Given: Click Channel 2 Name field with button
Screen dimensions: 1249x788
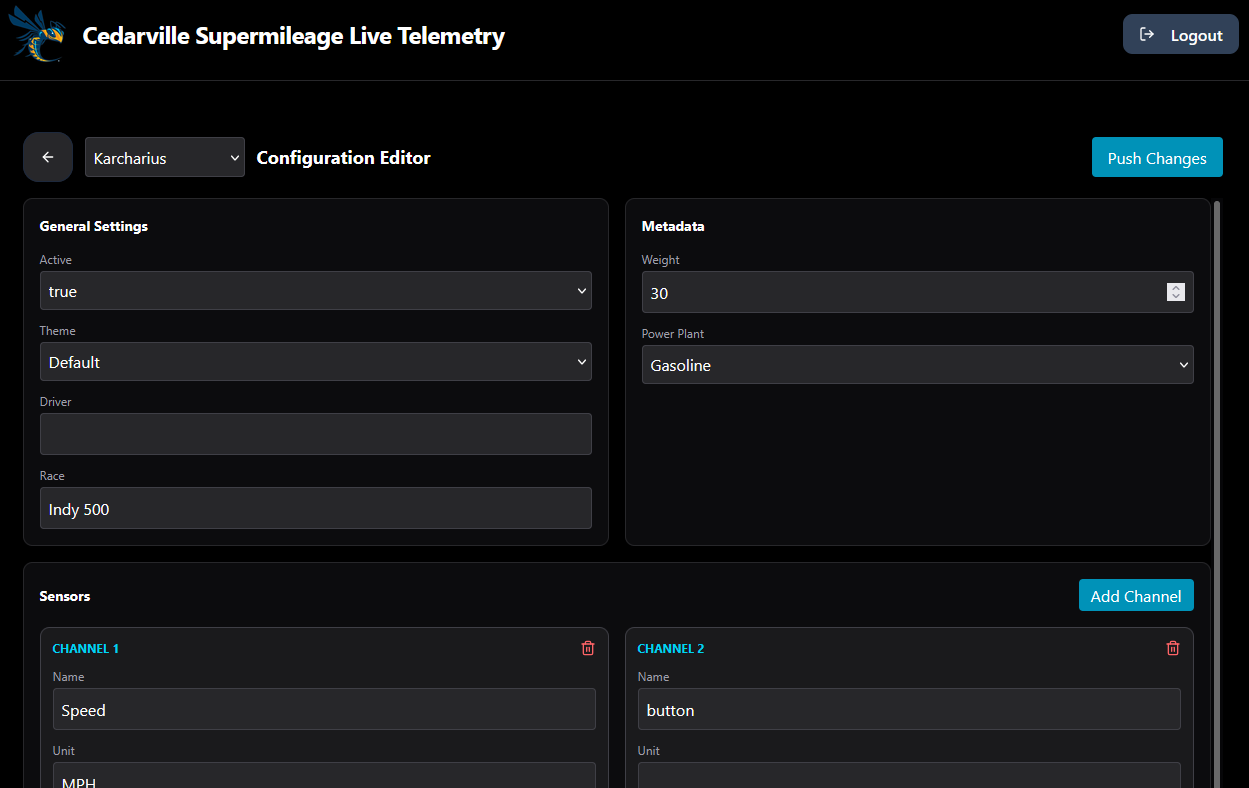Looking at the screenshot, I should [909, 709].
